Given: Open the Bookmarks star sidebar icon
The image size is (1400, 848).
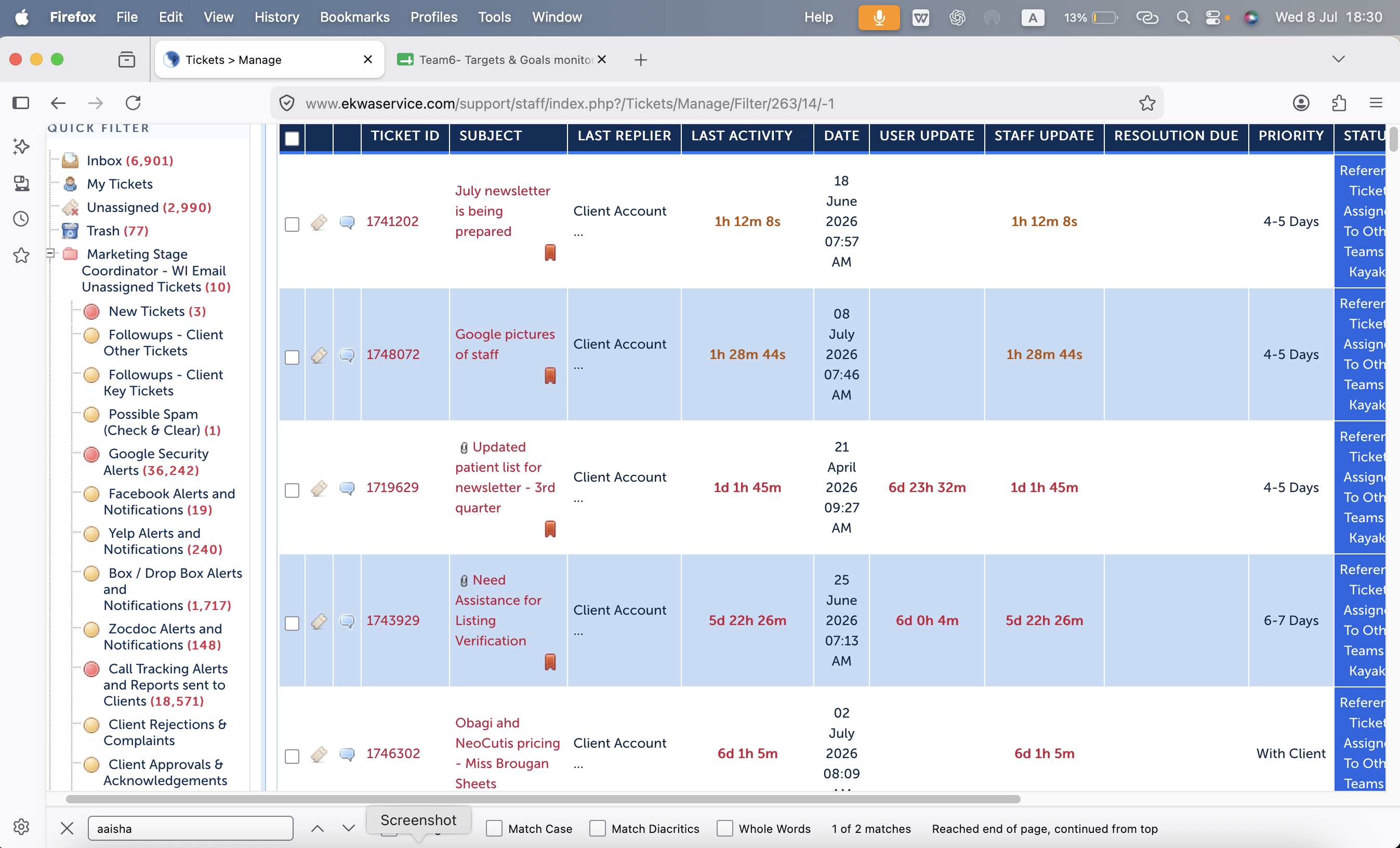Looking at the screenshot, I should (x=21, y=255).
